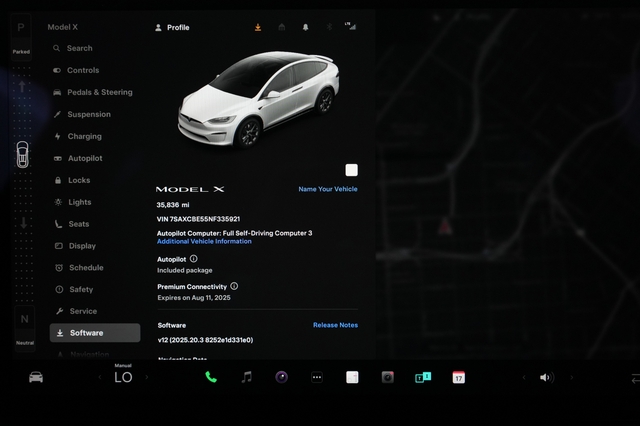Open the Seats settings
Screen dimensions: 640x426
[x=72, y=224]
